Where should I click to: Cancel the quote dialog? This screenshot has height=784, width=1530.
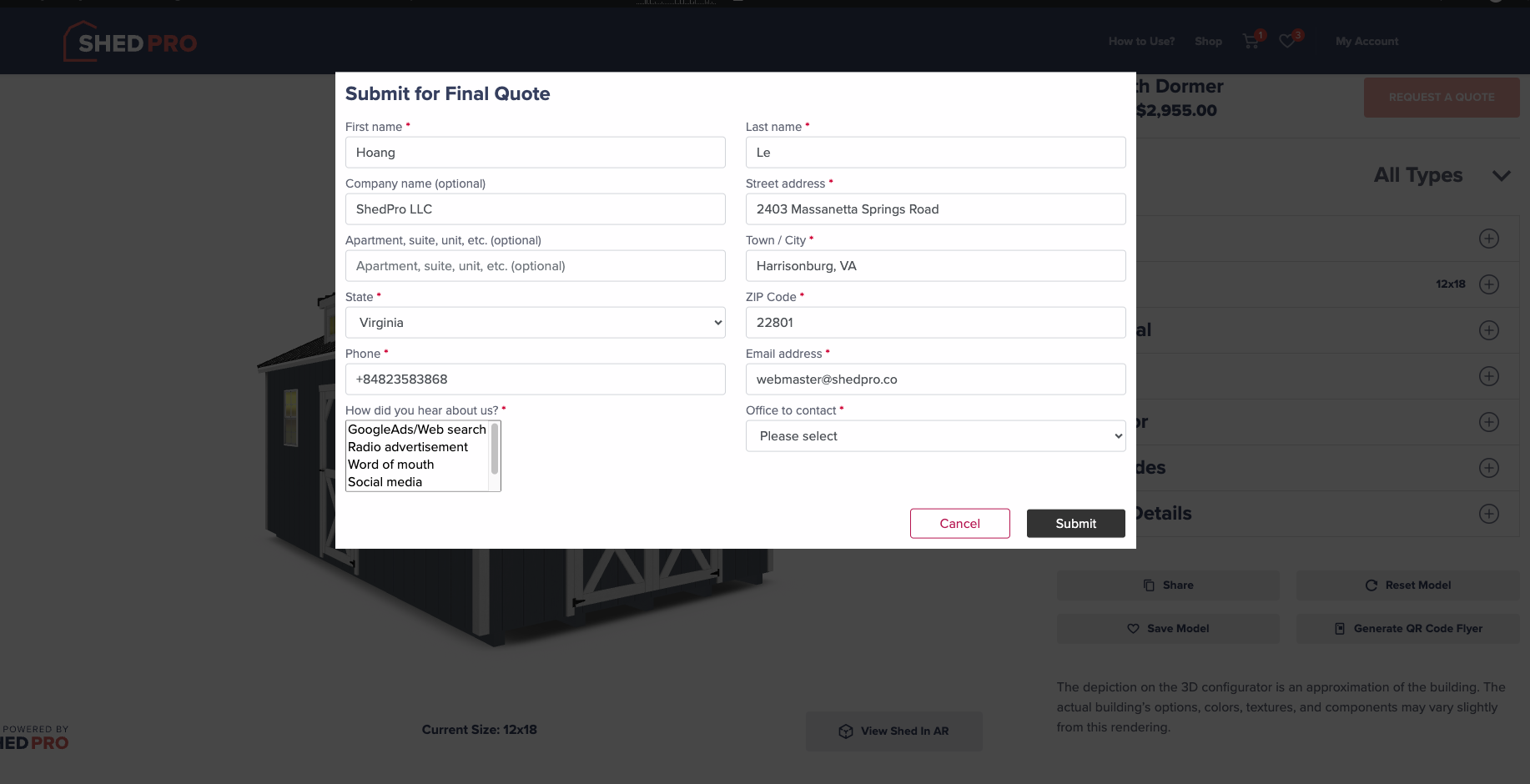960,524
